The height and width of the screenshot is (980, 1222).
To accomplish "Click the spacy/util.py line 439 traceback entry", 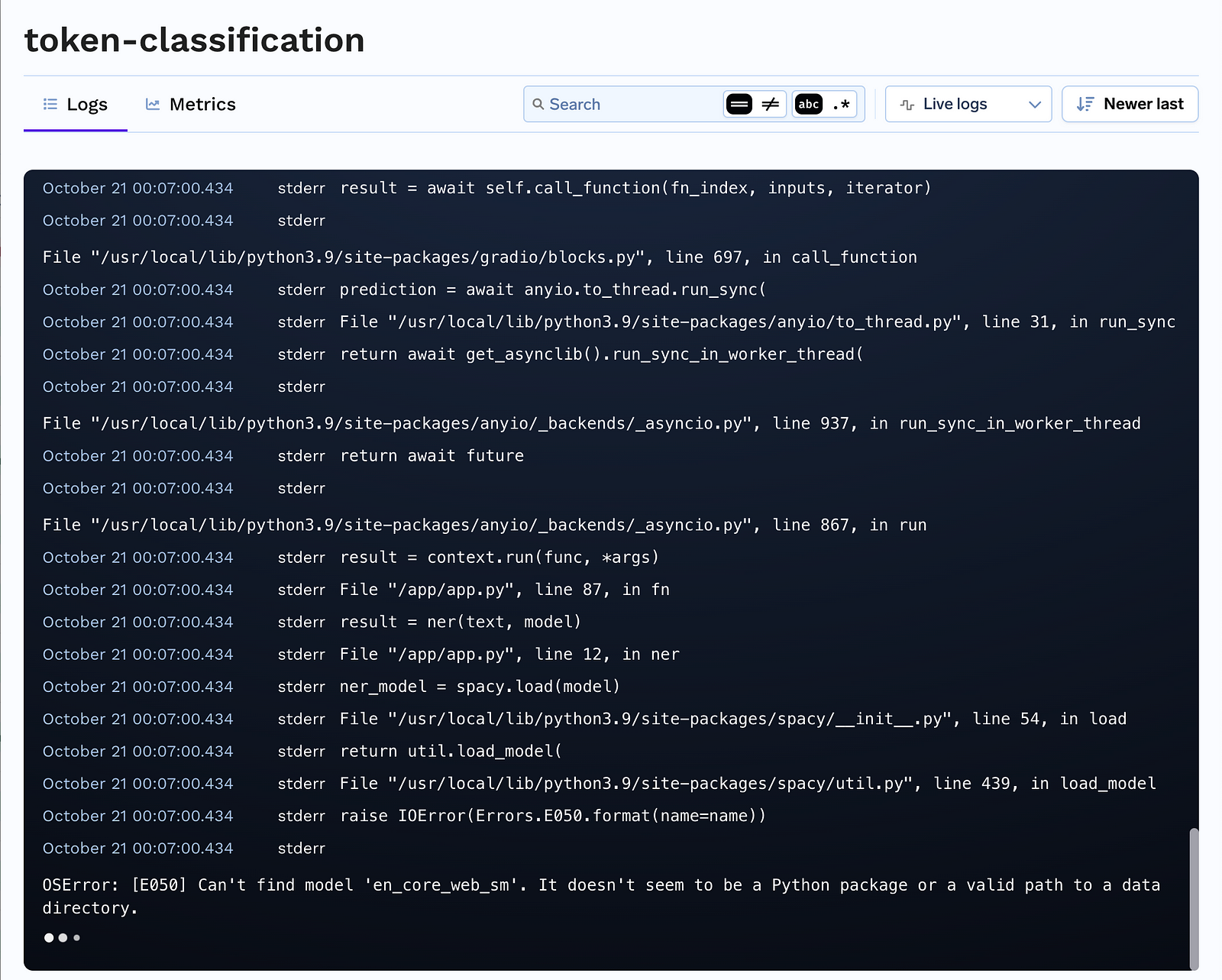I will [748, 784].
